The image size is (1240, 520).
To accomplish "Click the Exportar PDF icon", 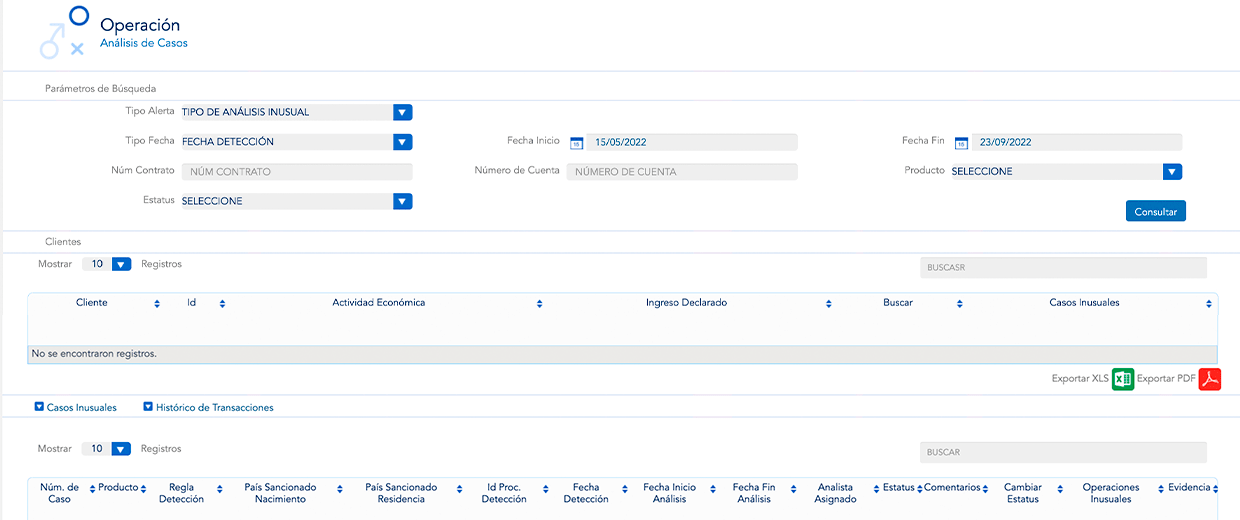I will point(1210,379).
